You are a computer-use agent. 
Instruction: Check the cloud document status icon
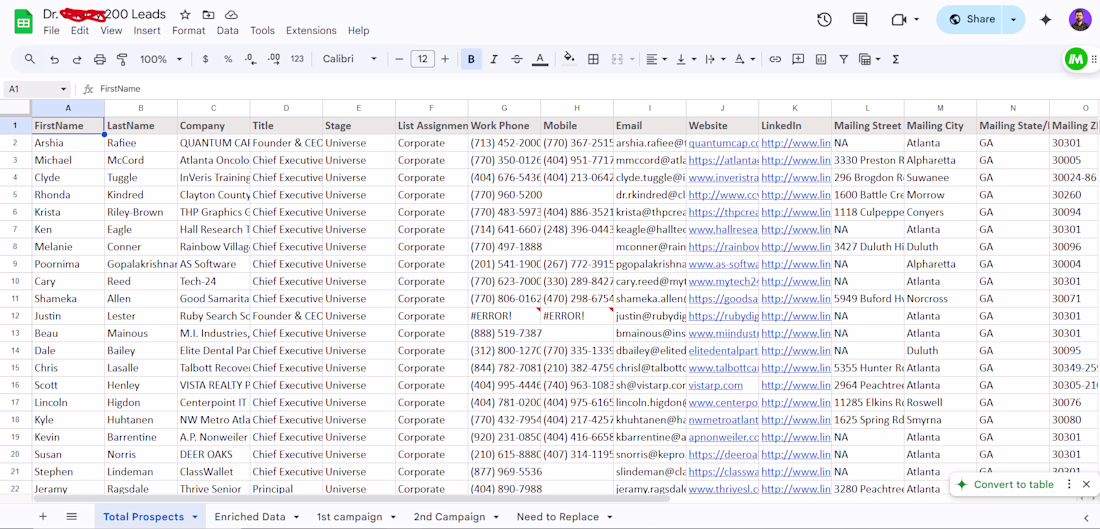coord(231,15)
